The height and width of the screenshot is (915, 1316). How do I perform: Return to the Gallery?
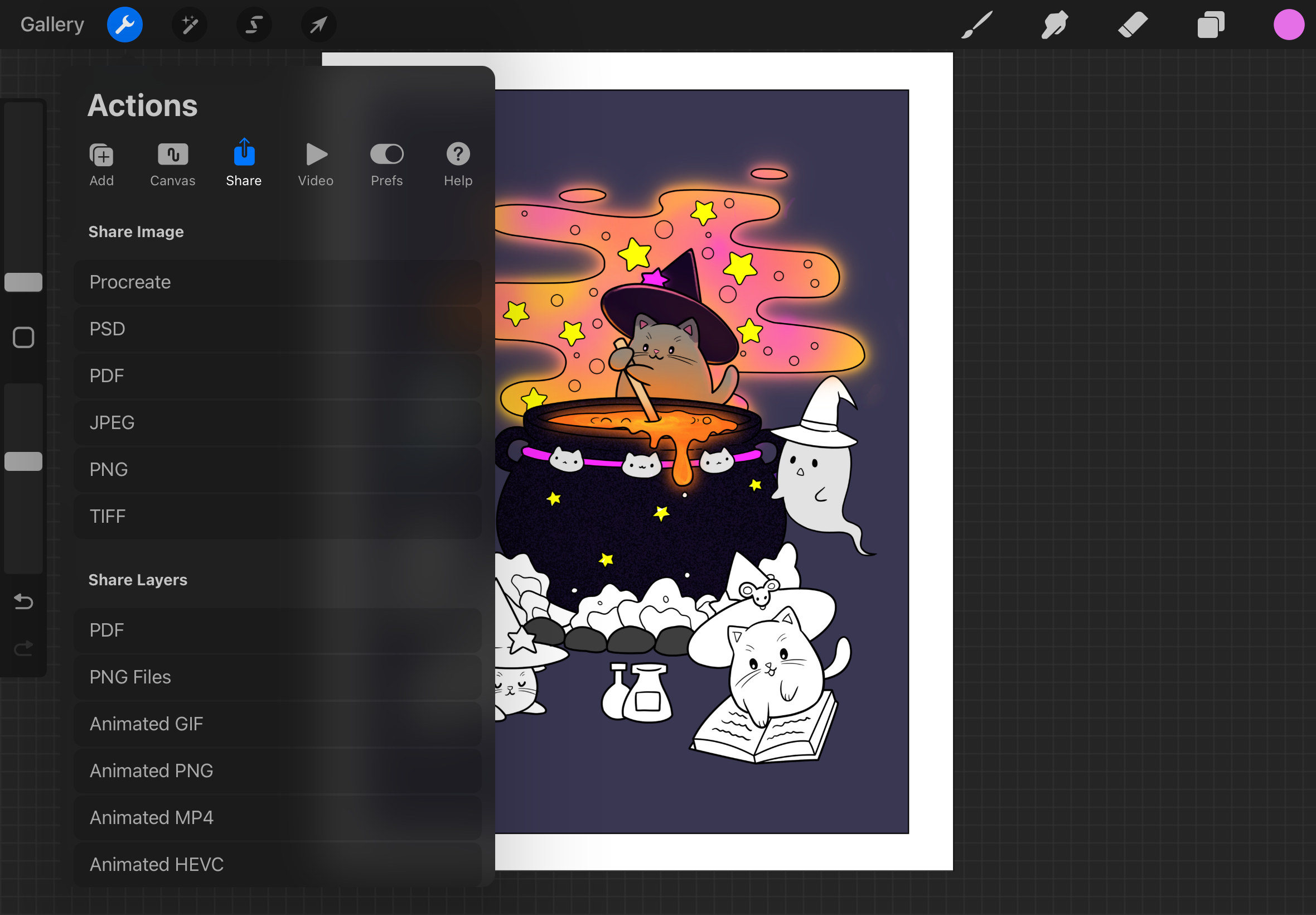pyautogui.click(x=52, y=25)
